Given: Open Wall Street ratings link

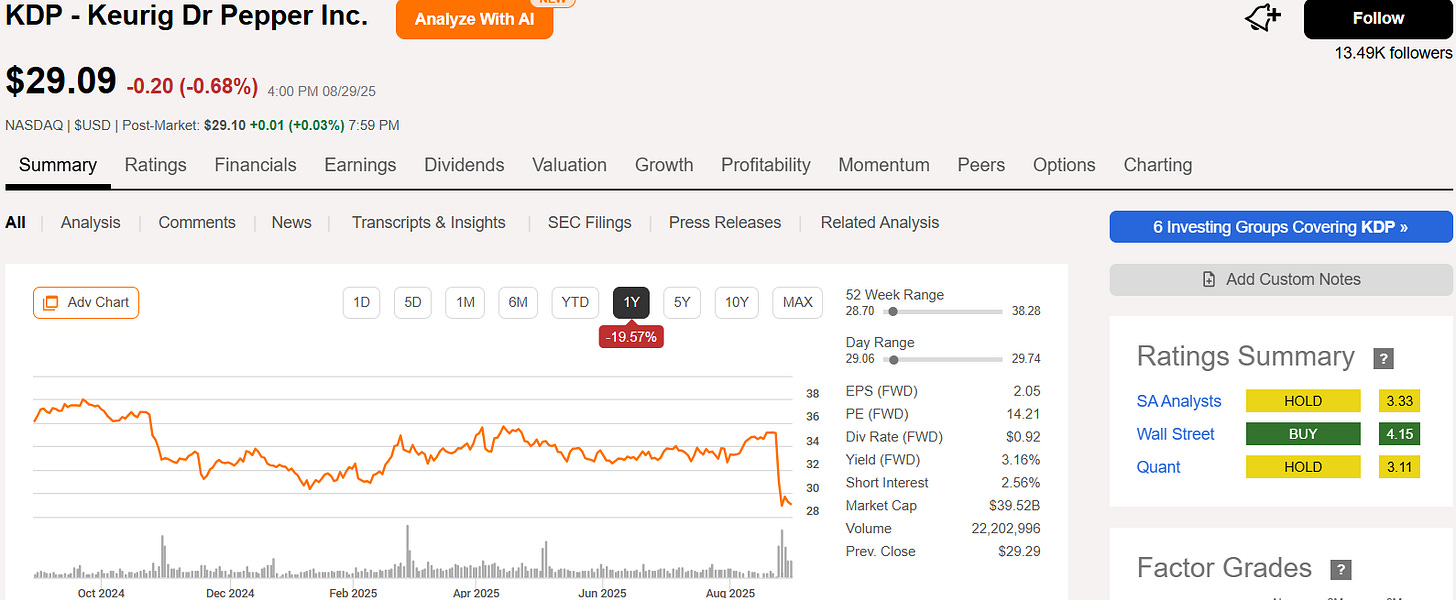Looking at the screenshot, I should point(1176,434).
